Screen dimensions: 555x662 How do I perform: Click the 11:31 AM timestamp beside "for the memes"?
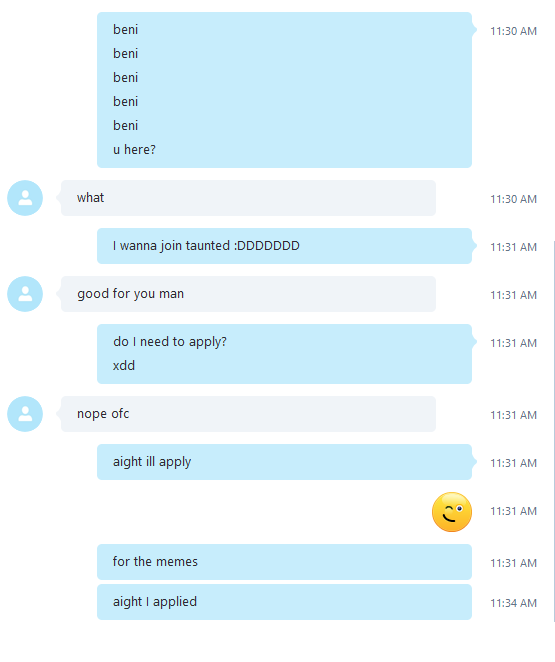point(513,563)
